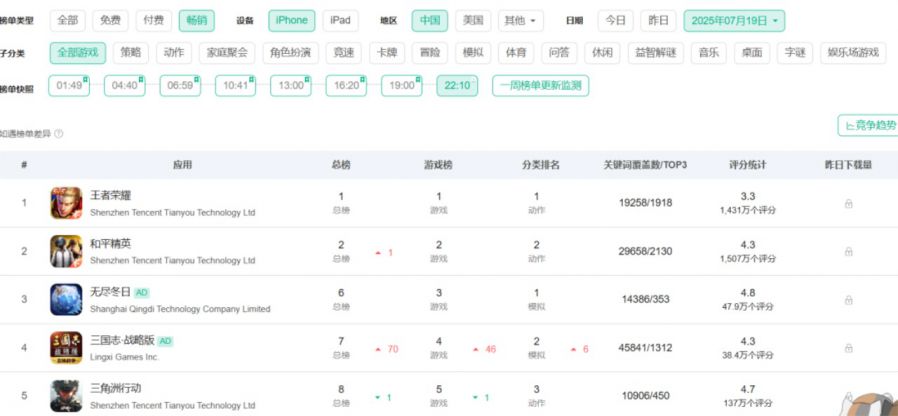Jump to the 13:00 chart snapshot
The height and width of the screenshot is (416, 898).
point(291,85)
